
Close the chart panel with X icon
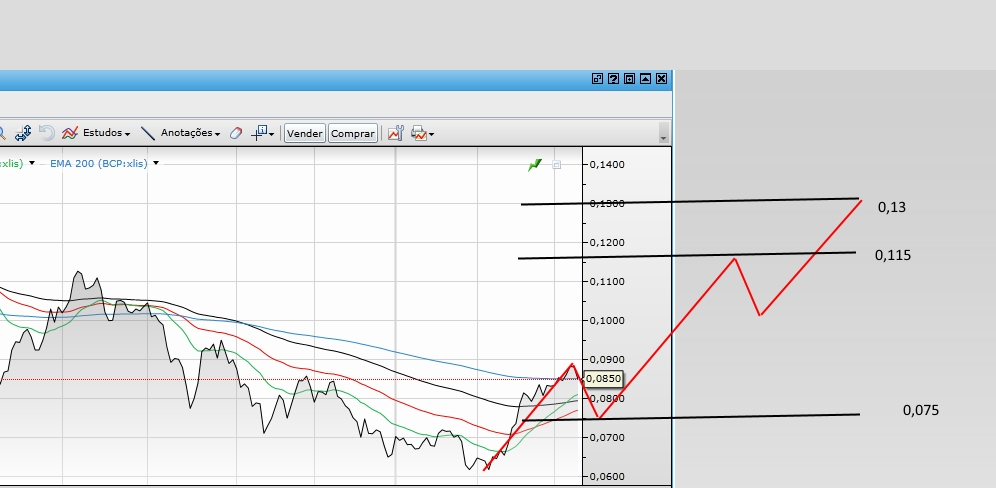click(x=661, y=79)
